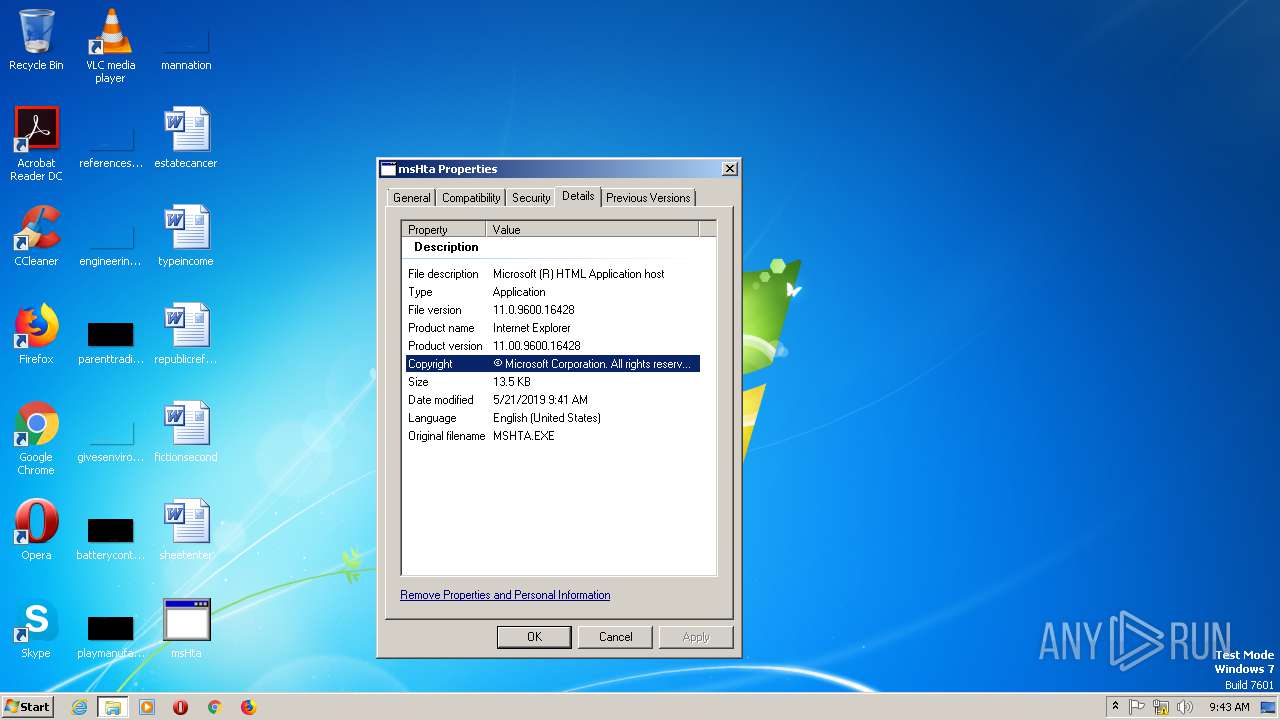Launch Windows Media Player from taskbar
The height and width of the screenshot is (720, 1280).
point(147,707)
